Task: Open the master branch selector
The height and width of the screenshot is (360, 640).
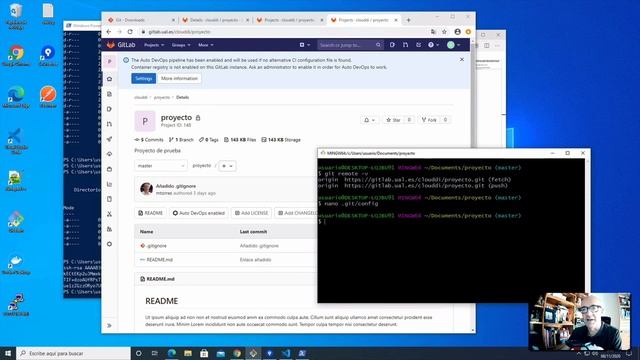Action: [161, 166]
